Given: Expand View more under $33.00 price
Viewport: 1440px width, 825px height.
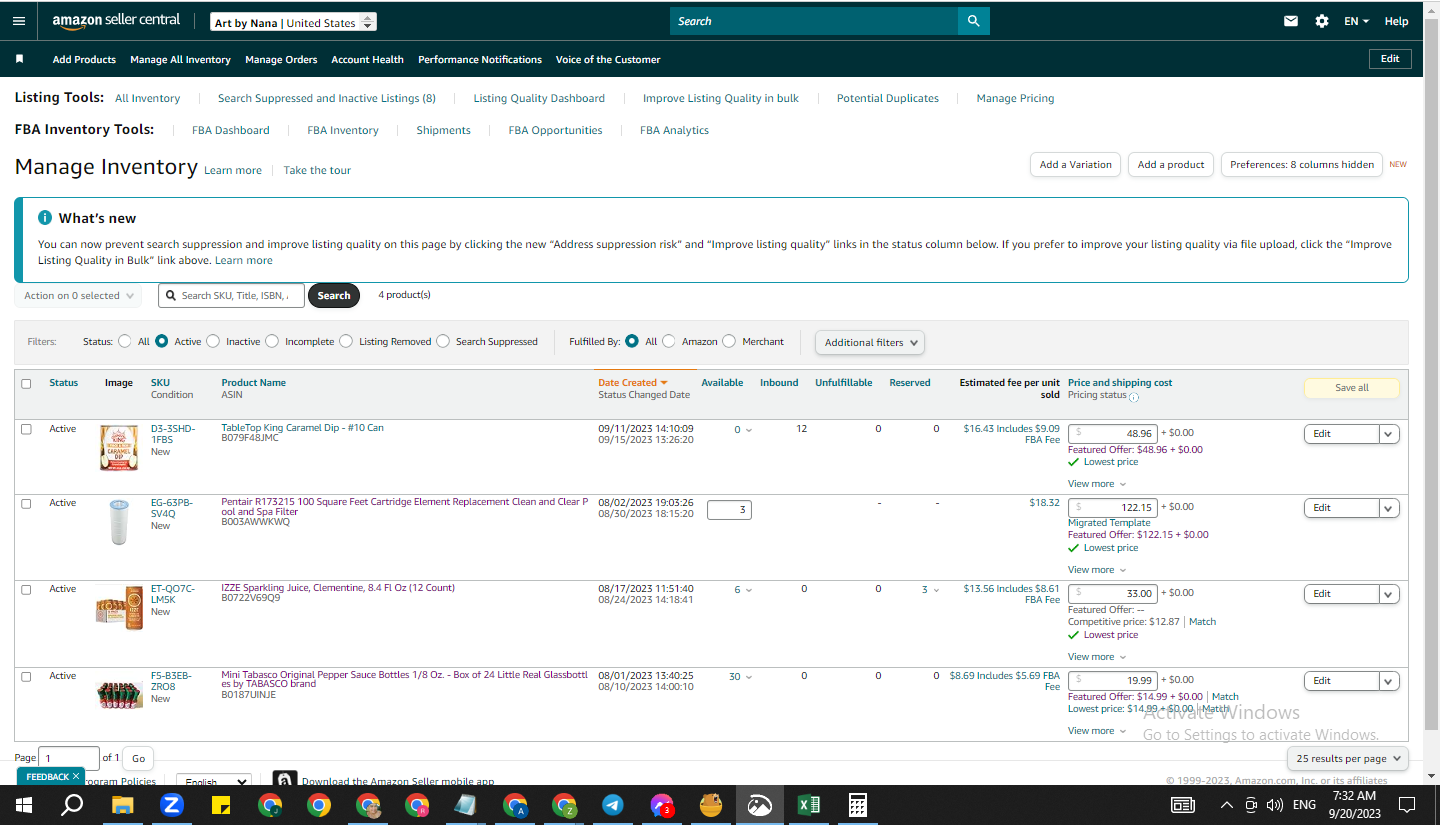Looking at the screenshot, I should click(x=1096, y=657).
